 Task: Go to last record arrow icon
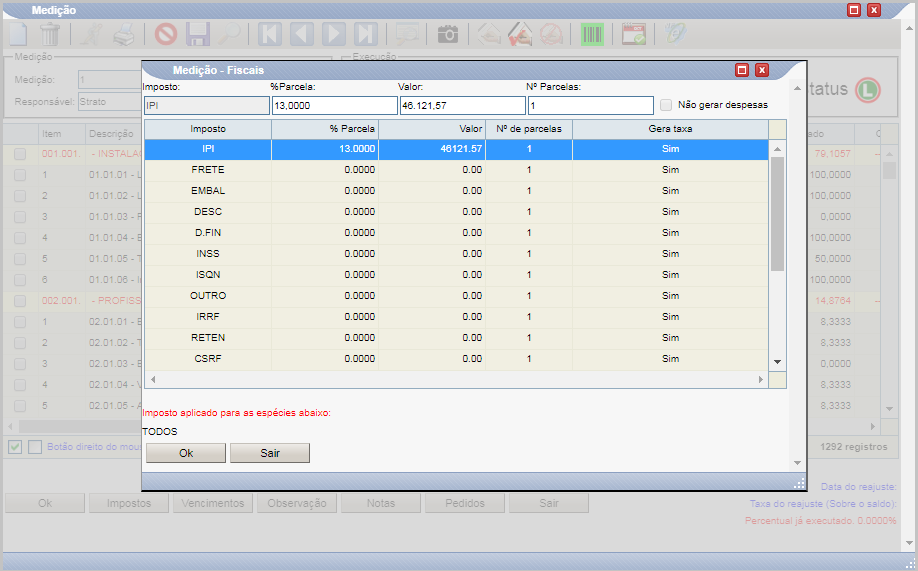tap(365, 34)
